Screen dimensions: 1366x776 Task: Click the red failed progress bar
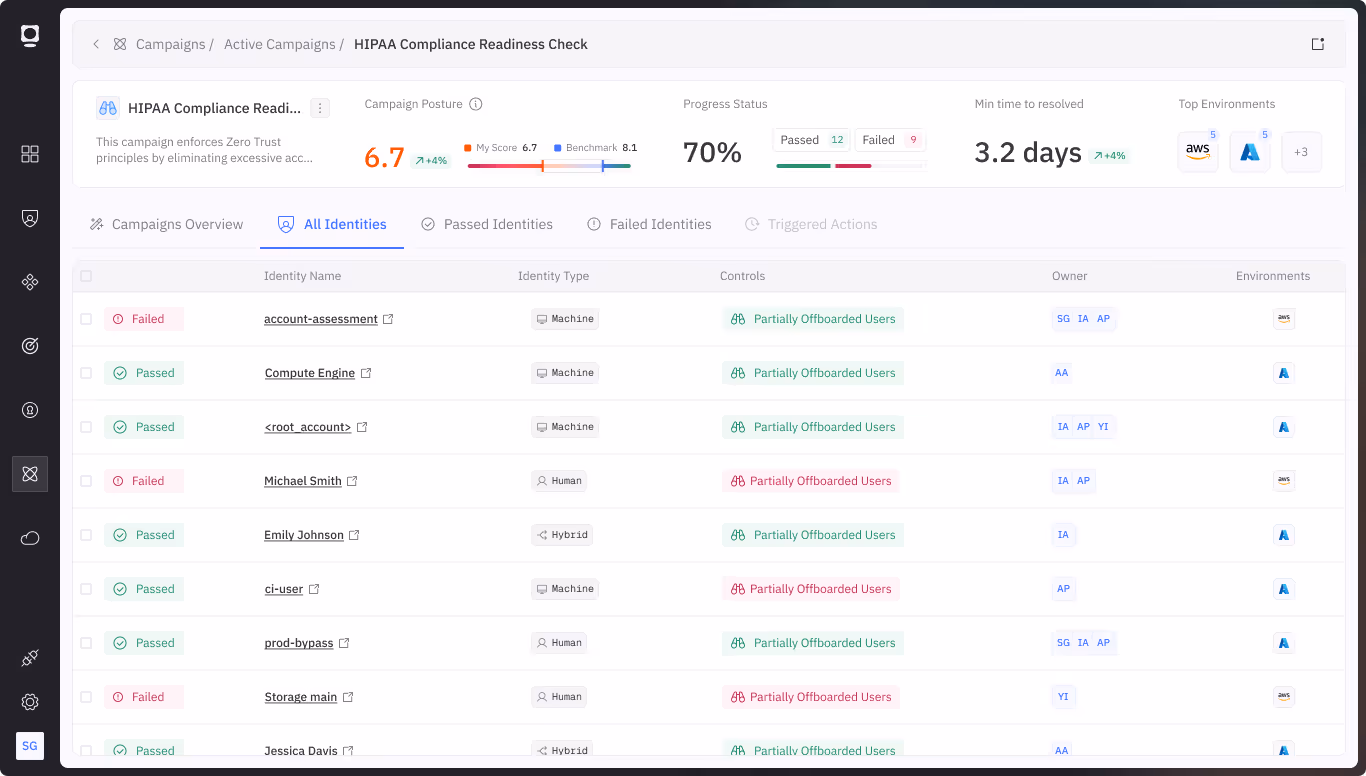tap(853, 166)
